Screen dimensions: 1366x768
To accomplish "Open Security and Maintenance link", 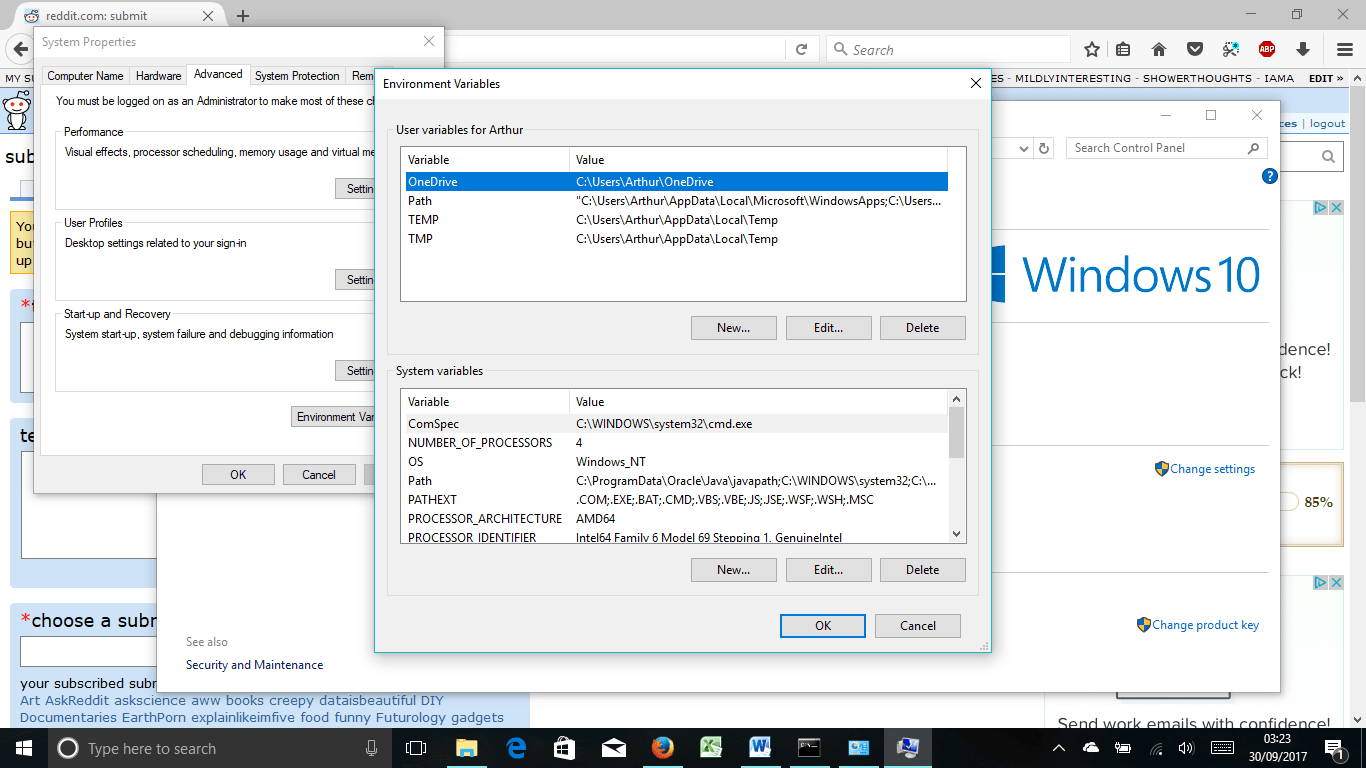I will [254, 665].
